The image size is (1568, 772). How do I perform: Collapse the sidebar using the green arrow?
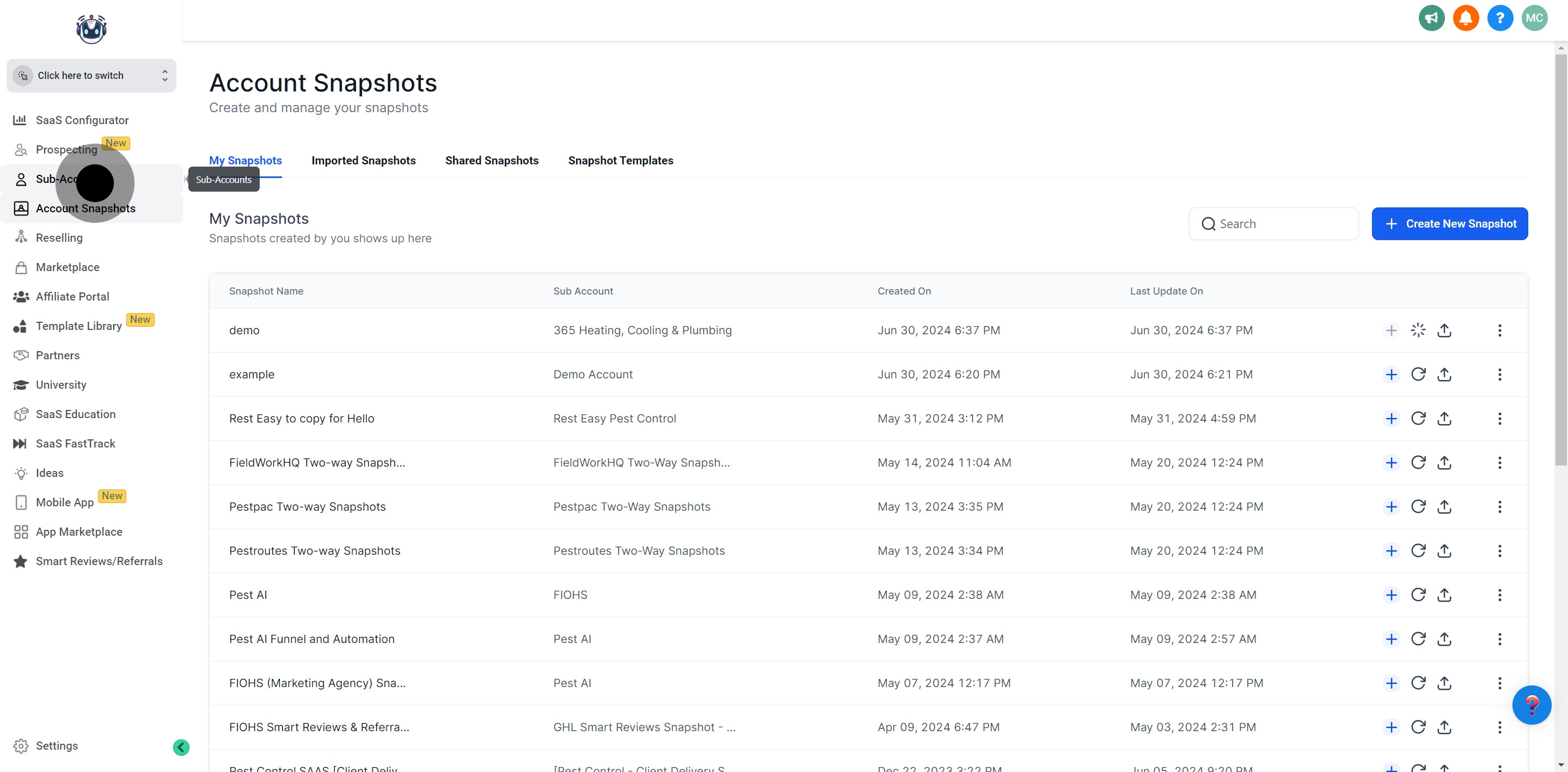(180, 747)
